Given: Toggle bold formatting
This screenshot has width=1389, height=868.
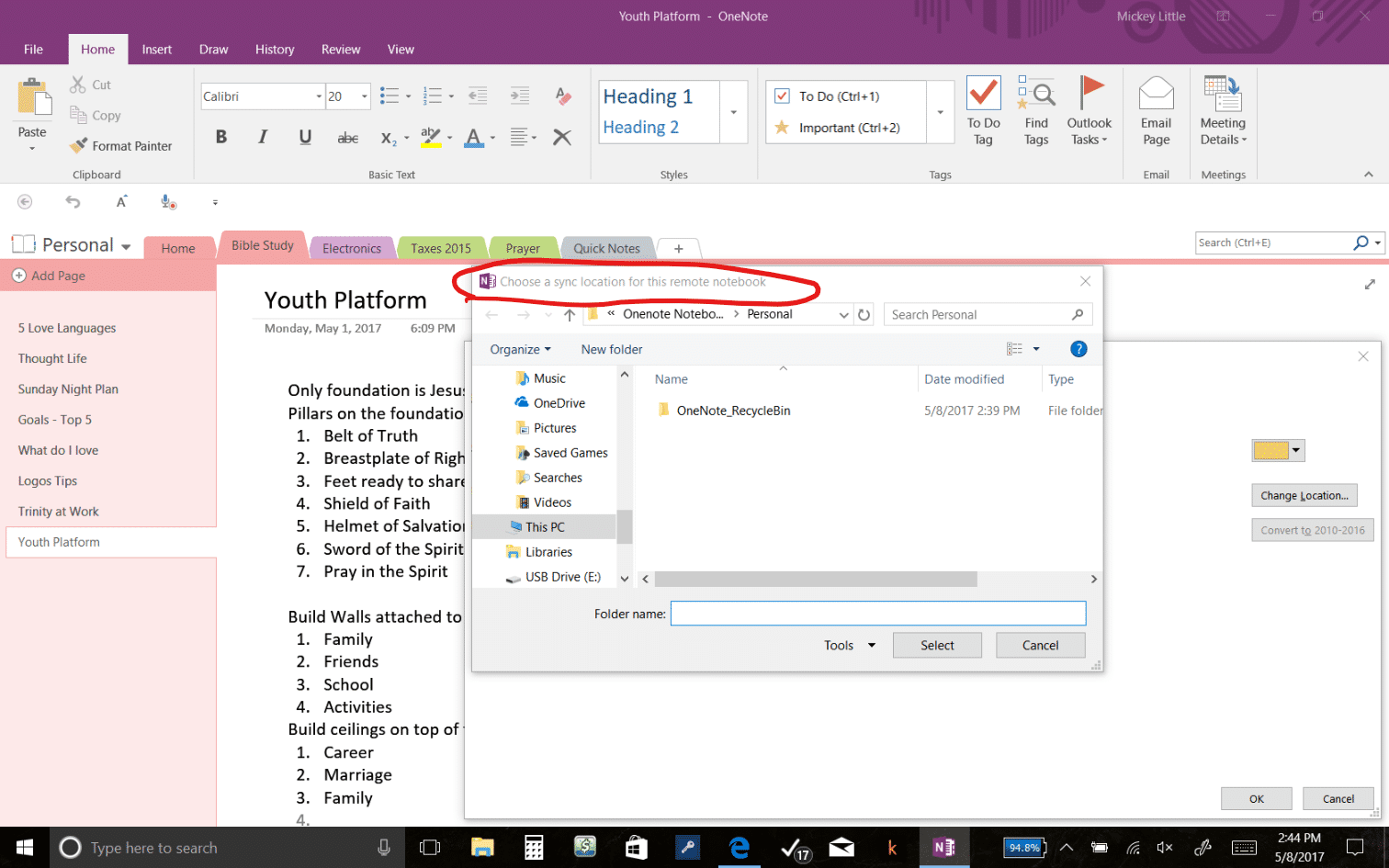Looking at the screenshot, I should 220,137.
